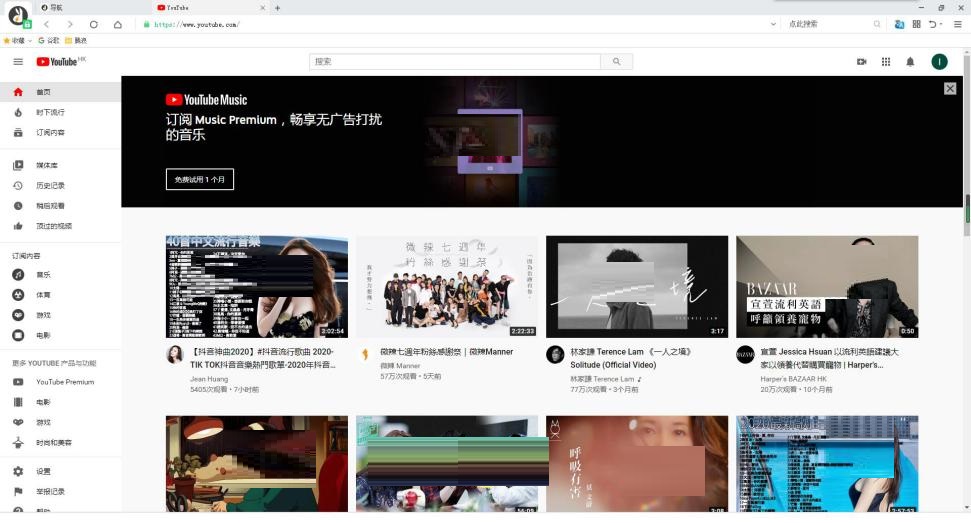Open History (历史记录) in sidebar

(x=60, y=186)
